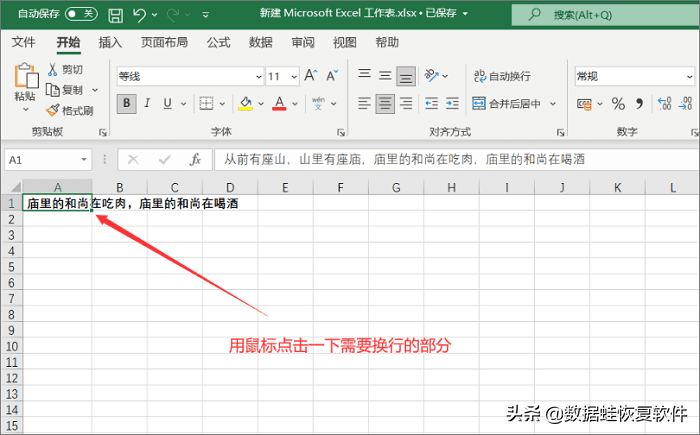Apply yellow fill color bucket

[x=245, y=104]
